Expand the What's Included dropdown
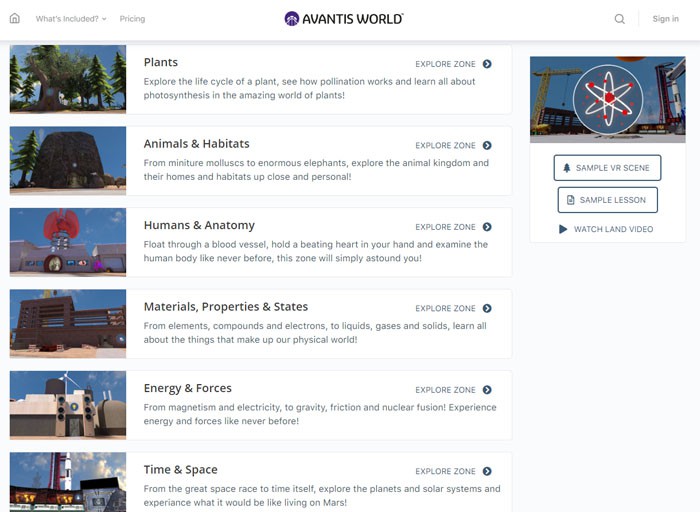The image size is (700, 512). tap(71, 19)
